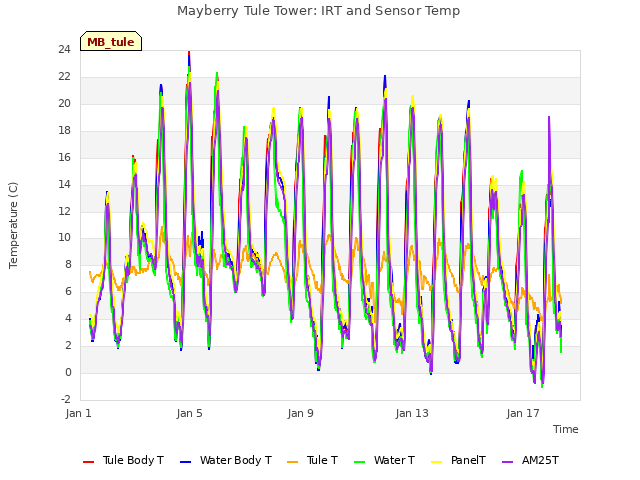Click the purple AM25T legend swatch
Screen dimensions: 640x480
[x=507, y=462]
